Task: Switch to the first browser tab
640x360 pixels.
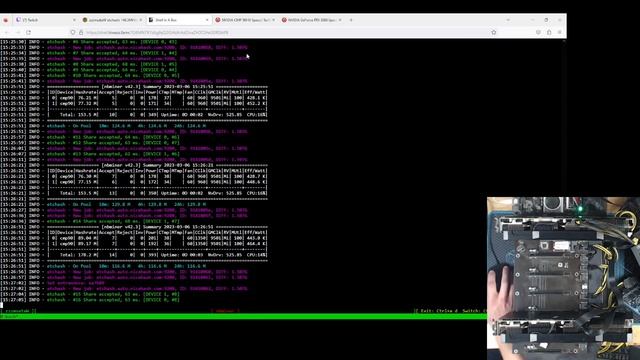Action: (x=46, y=20)
